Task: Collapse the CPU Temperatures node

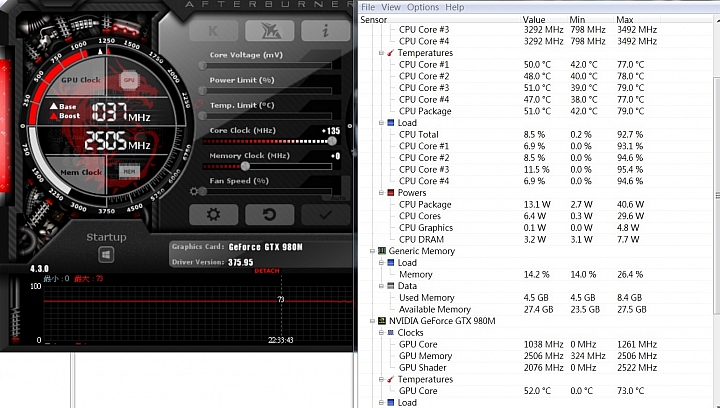Action: (381, 53)
